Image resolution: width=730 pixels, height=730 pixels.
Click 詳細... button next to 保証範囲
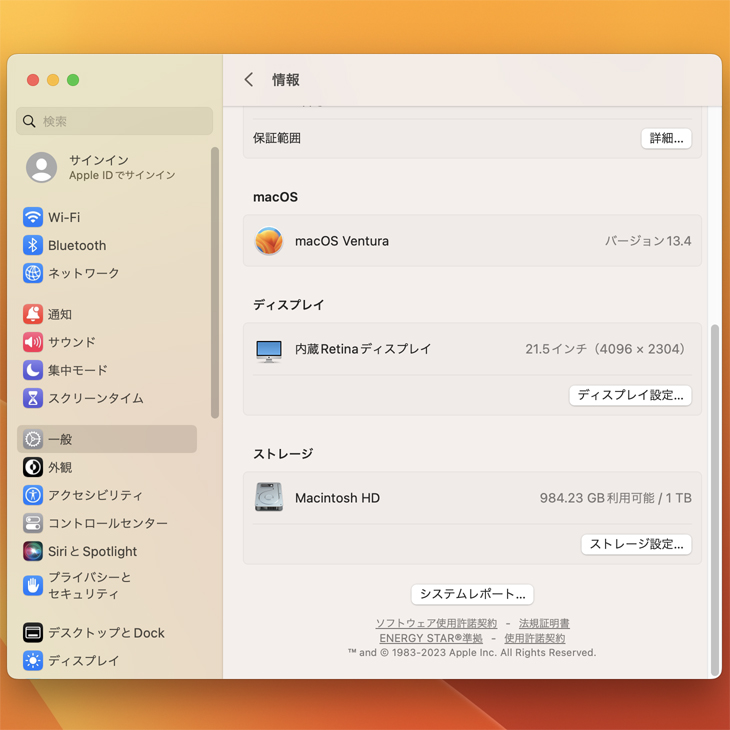[666, 139]
